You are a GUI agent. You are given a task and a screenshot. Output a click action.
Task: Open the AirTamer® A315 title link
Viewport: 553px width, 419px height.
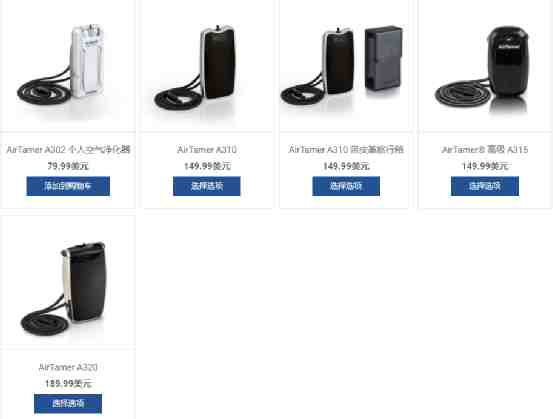(x=485, y=150)
